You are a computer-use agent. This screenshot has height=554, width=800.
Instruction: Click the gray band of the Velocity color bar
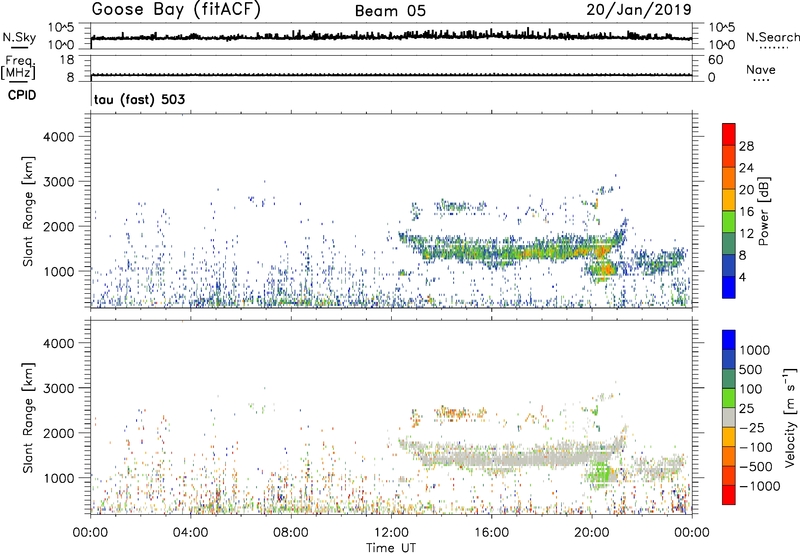[729, 417]
